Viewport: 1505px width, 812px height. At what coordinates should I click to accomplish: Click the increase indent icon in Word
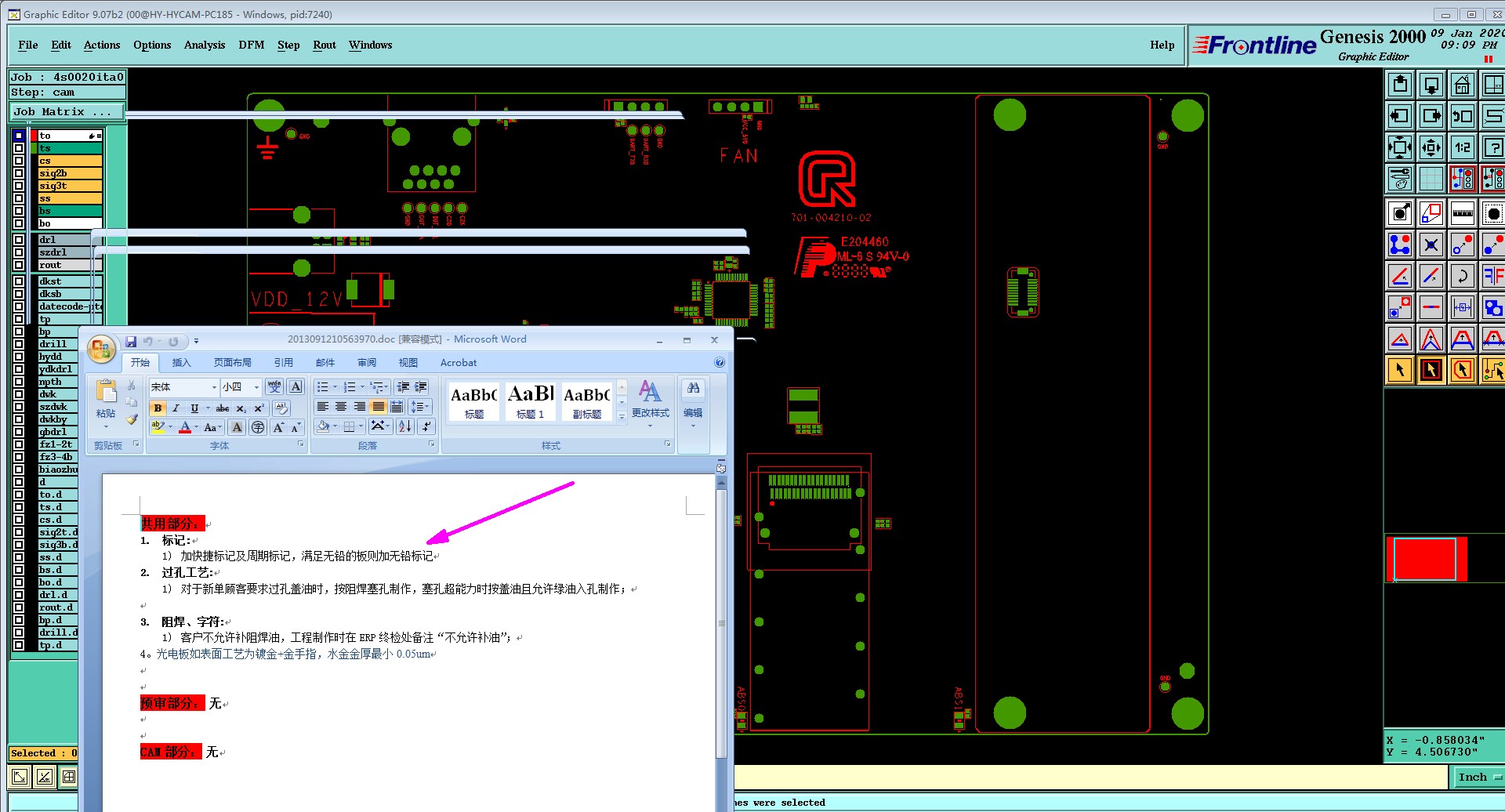click(x=421, y=386)
